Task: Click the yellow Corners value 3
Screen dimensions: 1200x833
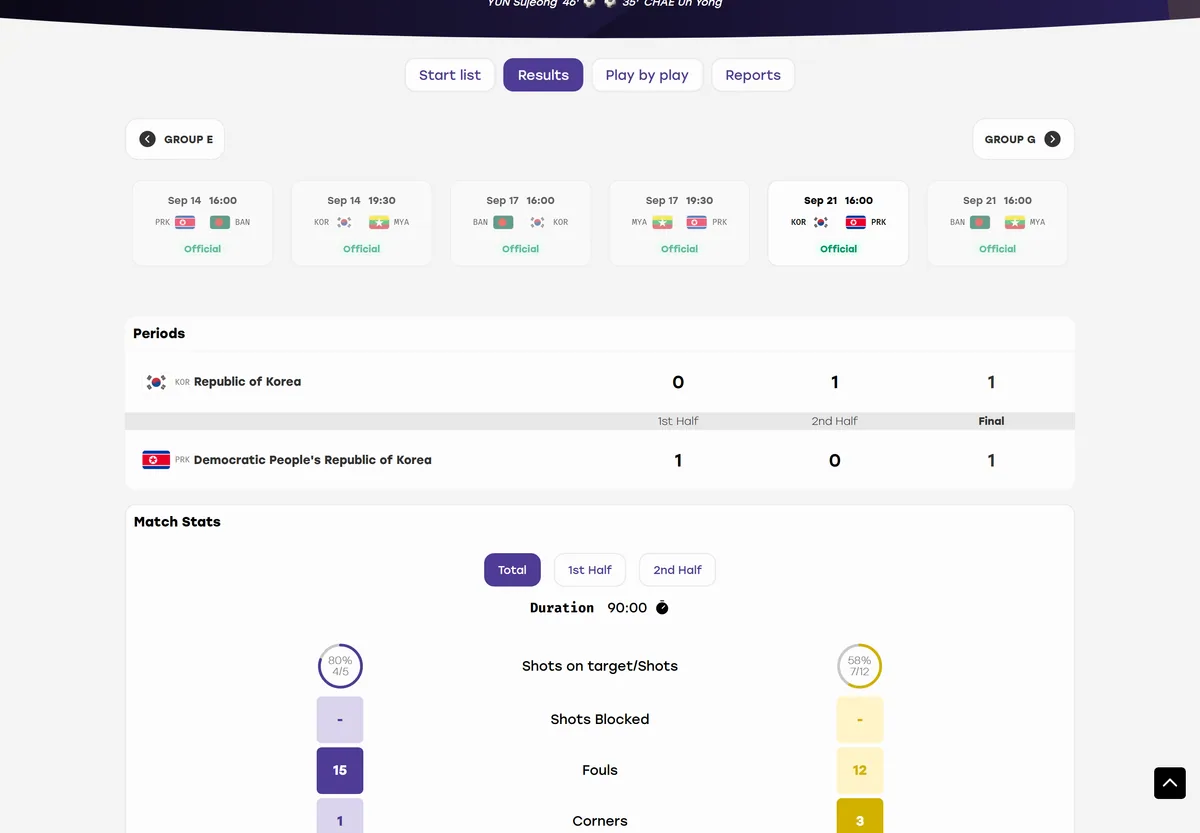Action: (x=860, y=816)
